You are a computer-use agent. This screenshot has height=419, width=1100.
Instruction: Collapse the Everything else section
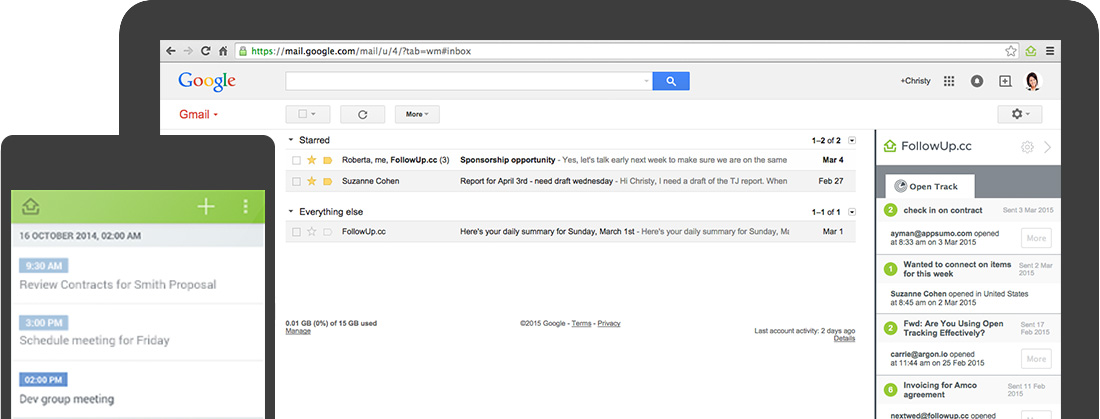point(291,212)
